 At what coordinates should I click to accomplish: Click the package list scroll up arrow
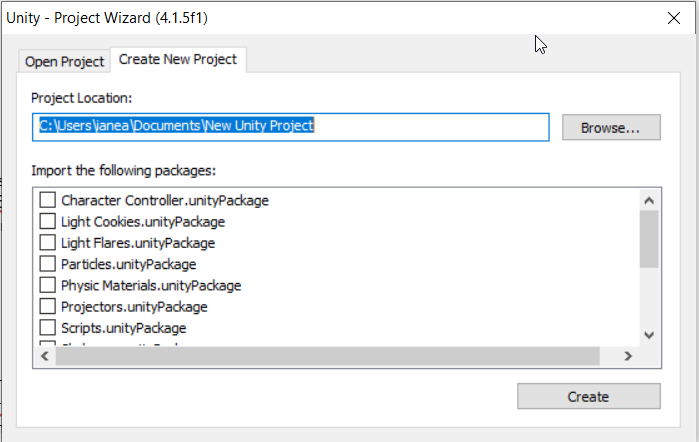point(649,201)
